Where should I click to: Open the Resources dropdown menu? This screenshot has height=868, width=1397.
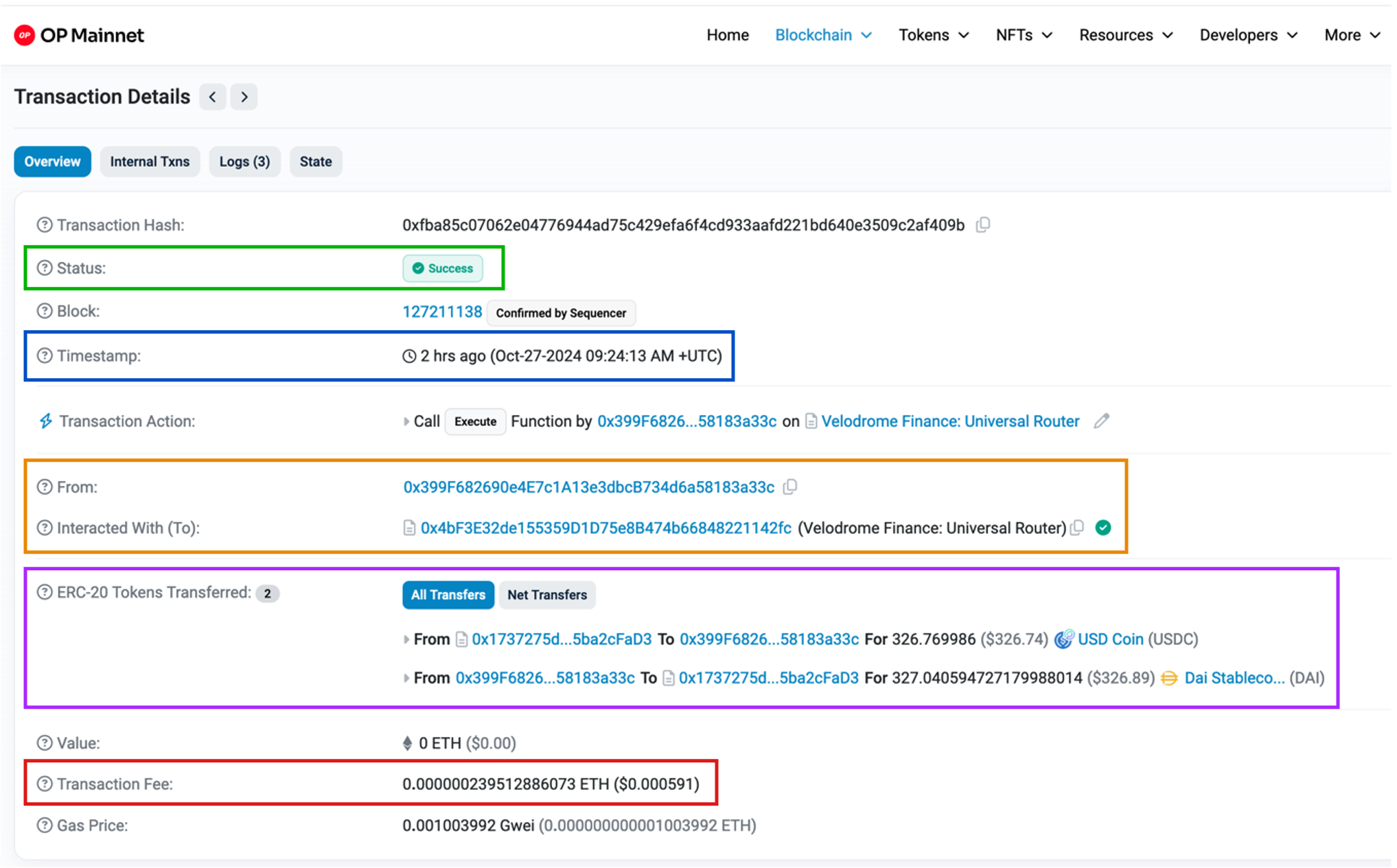tap(1126, 35)
